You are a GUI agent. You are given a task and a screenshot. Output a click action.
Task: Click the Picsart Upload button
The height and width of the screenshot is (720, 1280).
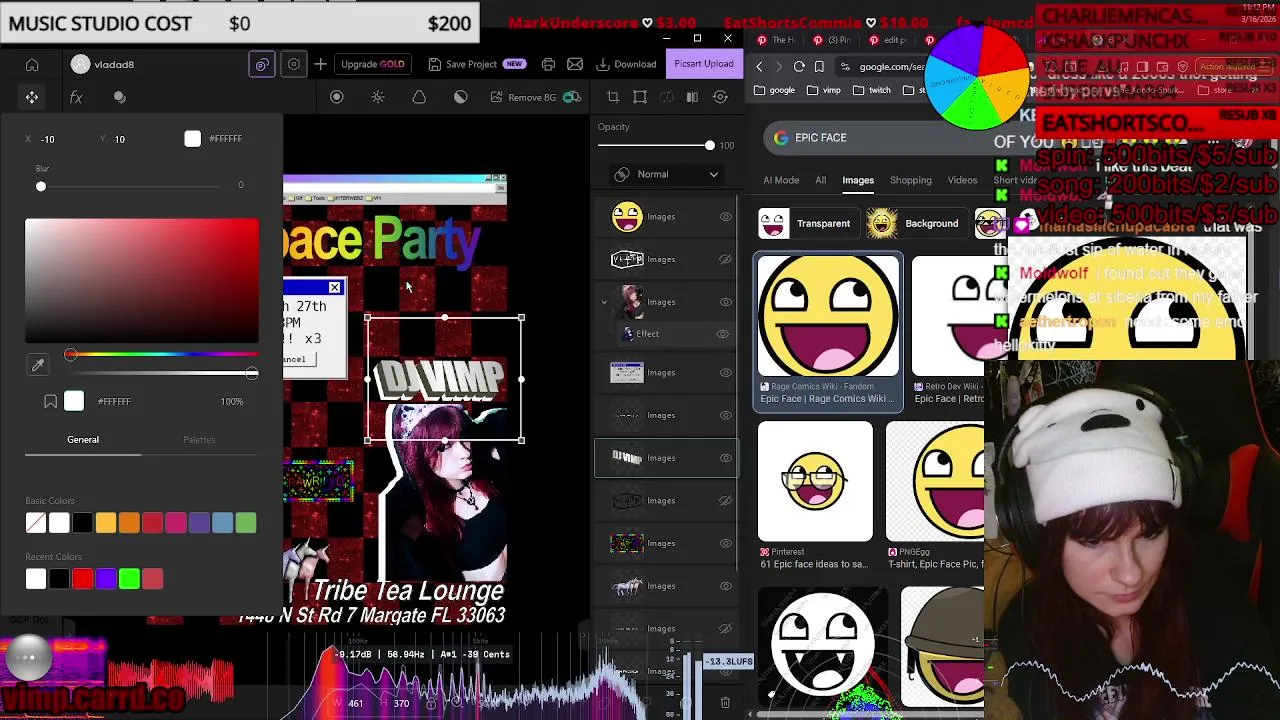[x=703, y=64]
